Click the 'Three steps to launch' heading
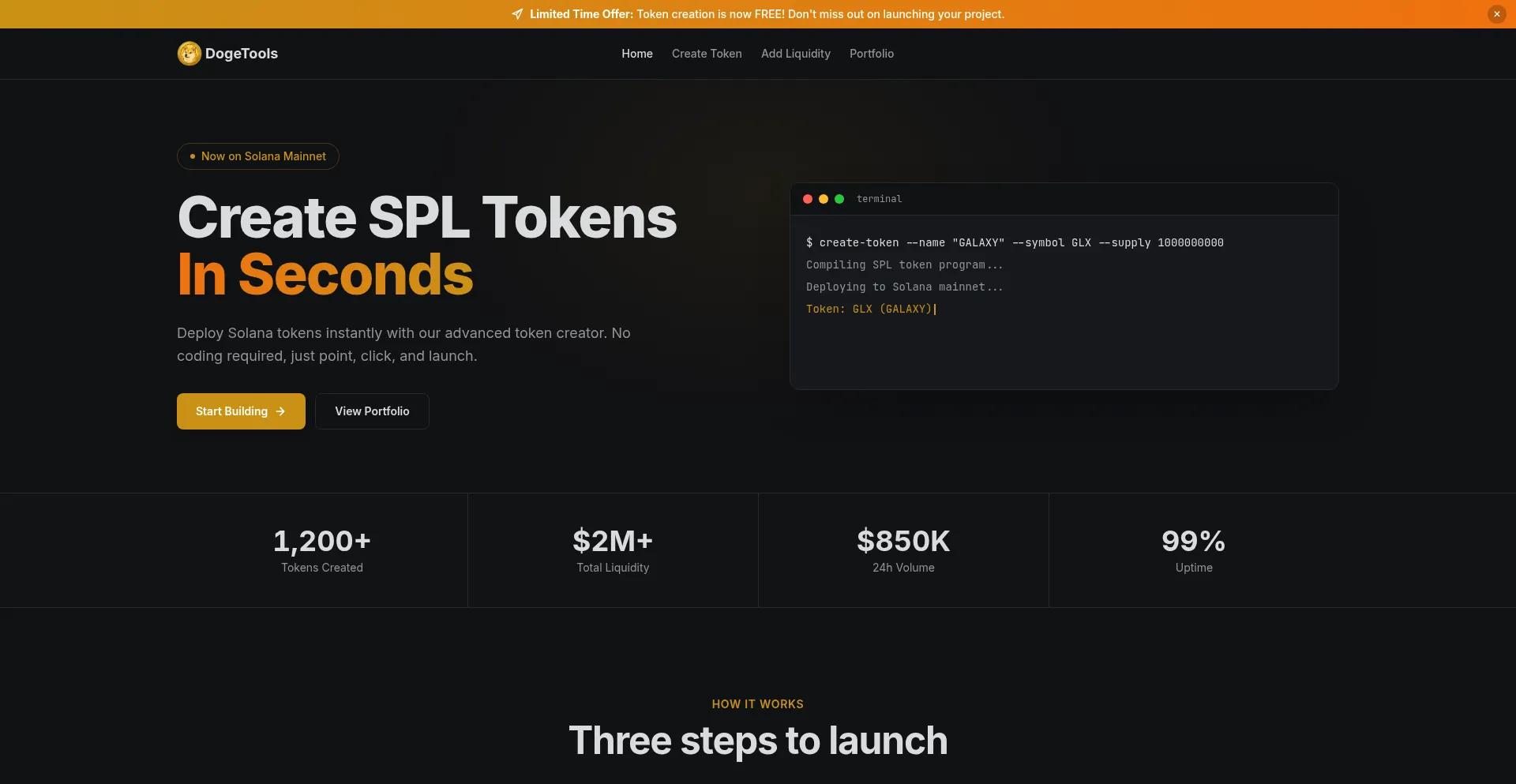Viewport: 1516px width, 784px height. tap(758, 741)
